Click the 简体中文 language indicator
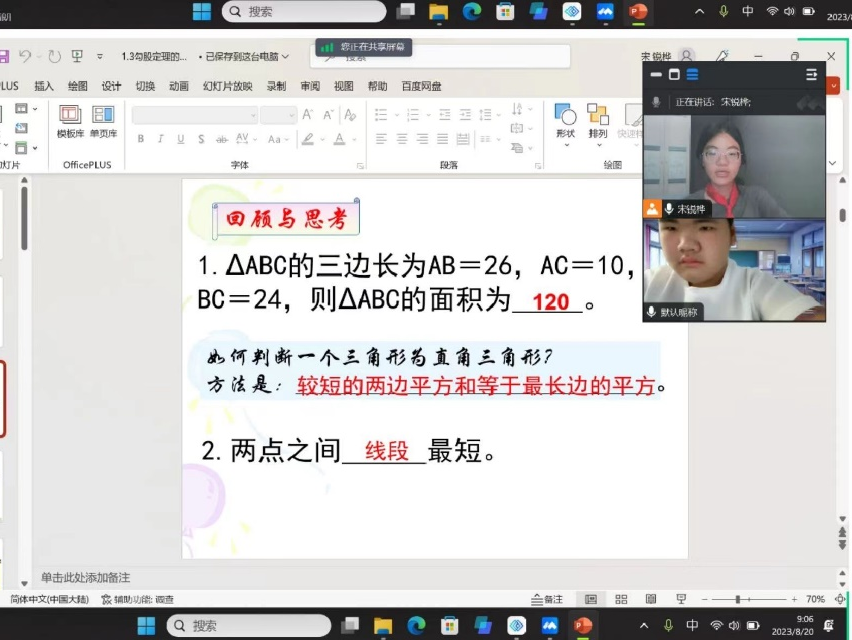The width and height of the screenshot is (852, 640). point(48,599)
